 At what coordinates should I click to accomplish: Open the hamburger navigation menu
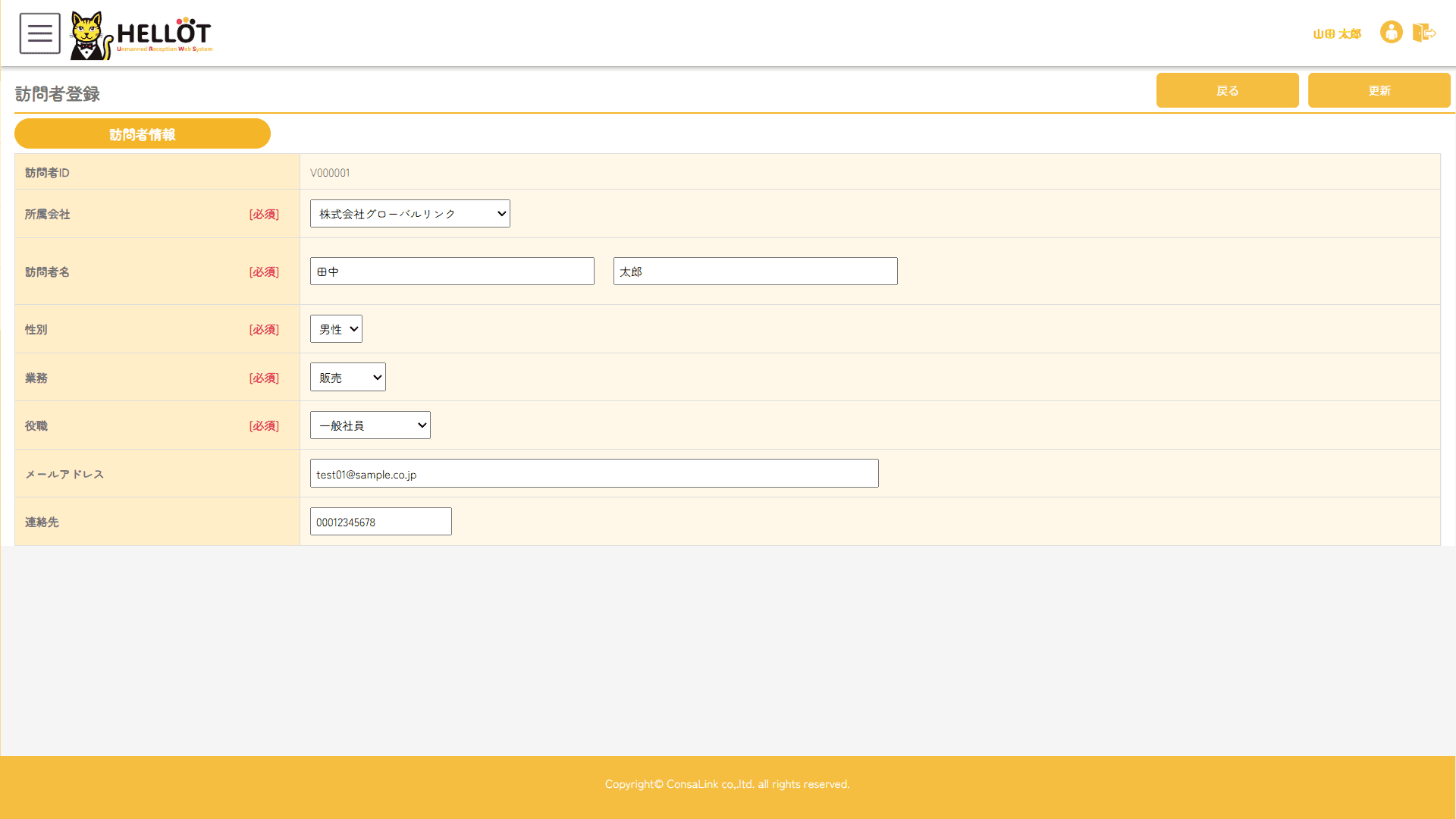[39, 33]
